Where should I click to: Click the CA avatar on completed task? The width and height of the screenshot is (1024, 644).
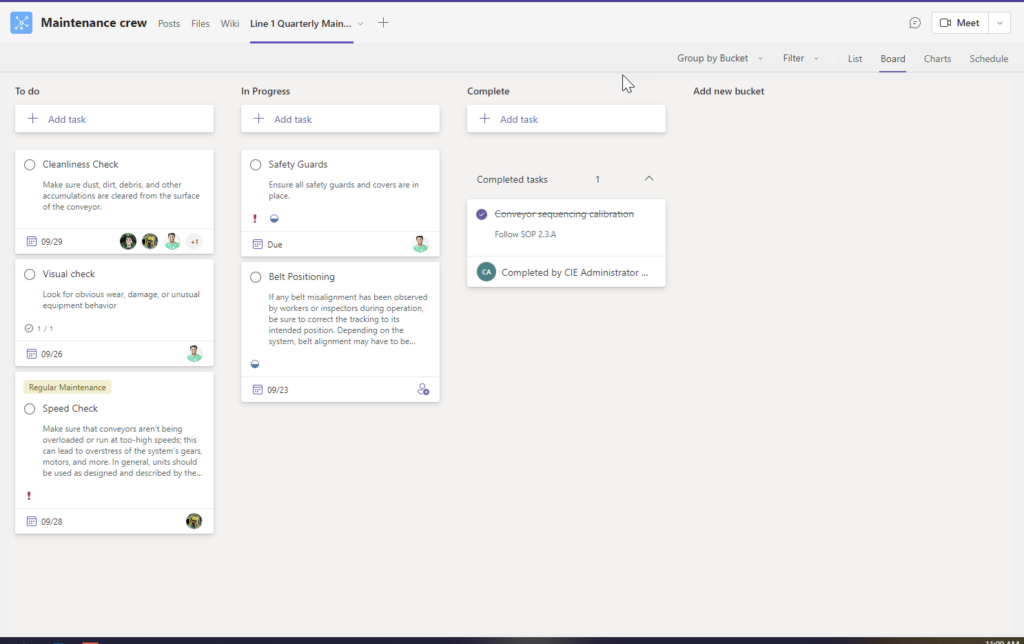(486, 271)
